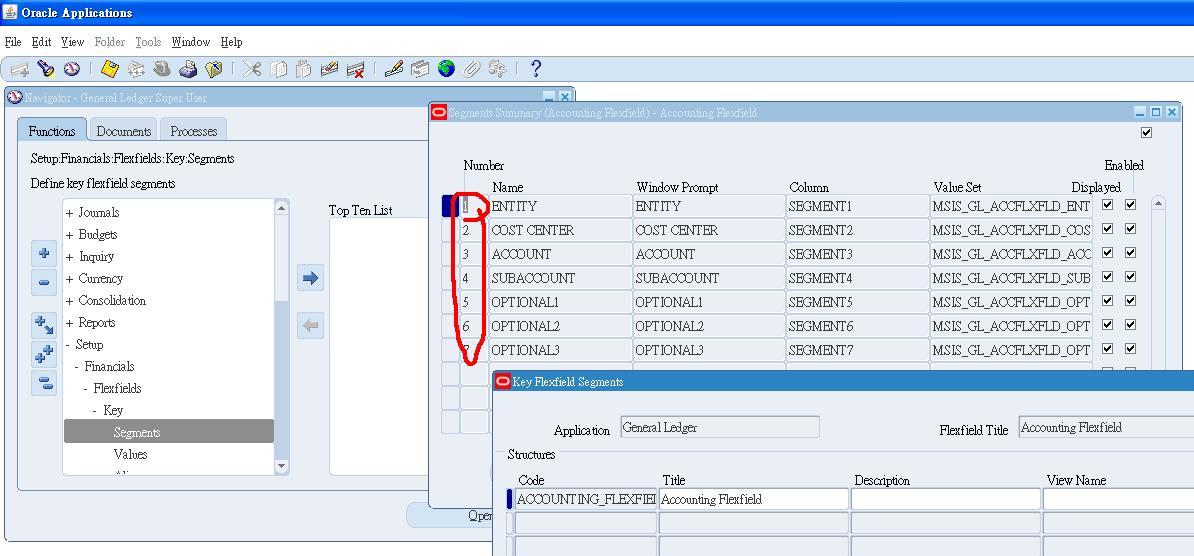The image size is (1194, 556).
Task: Toggle Enabled checkbox for ENTITY row
Action: point(1131,205)
